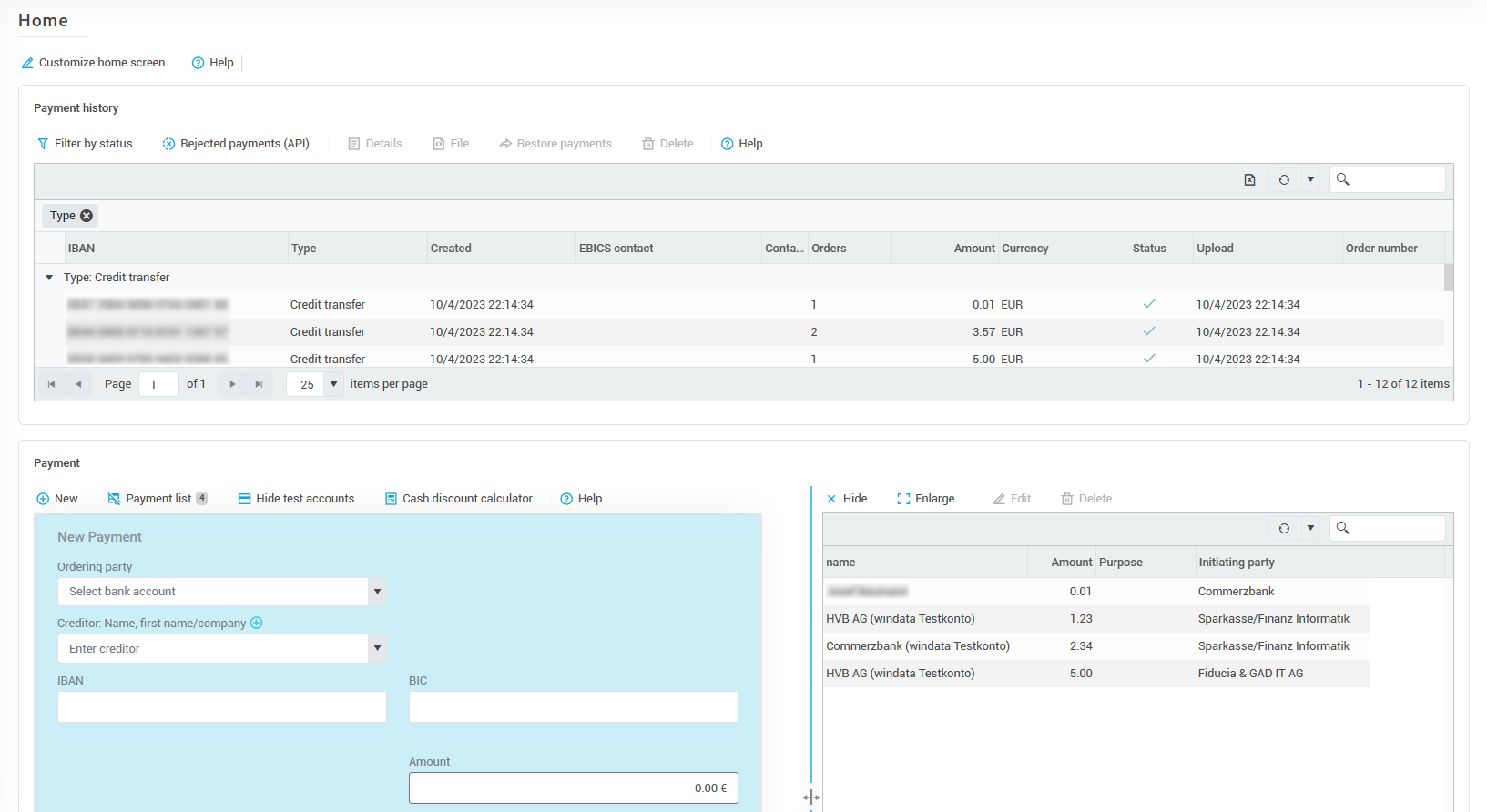The image size is (1487, 812).
Task: Collapse the Type: Credit transfer group
Action: [x=49, y=278]
